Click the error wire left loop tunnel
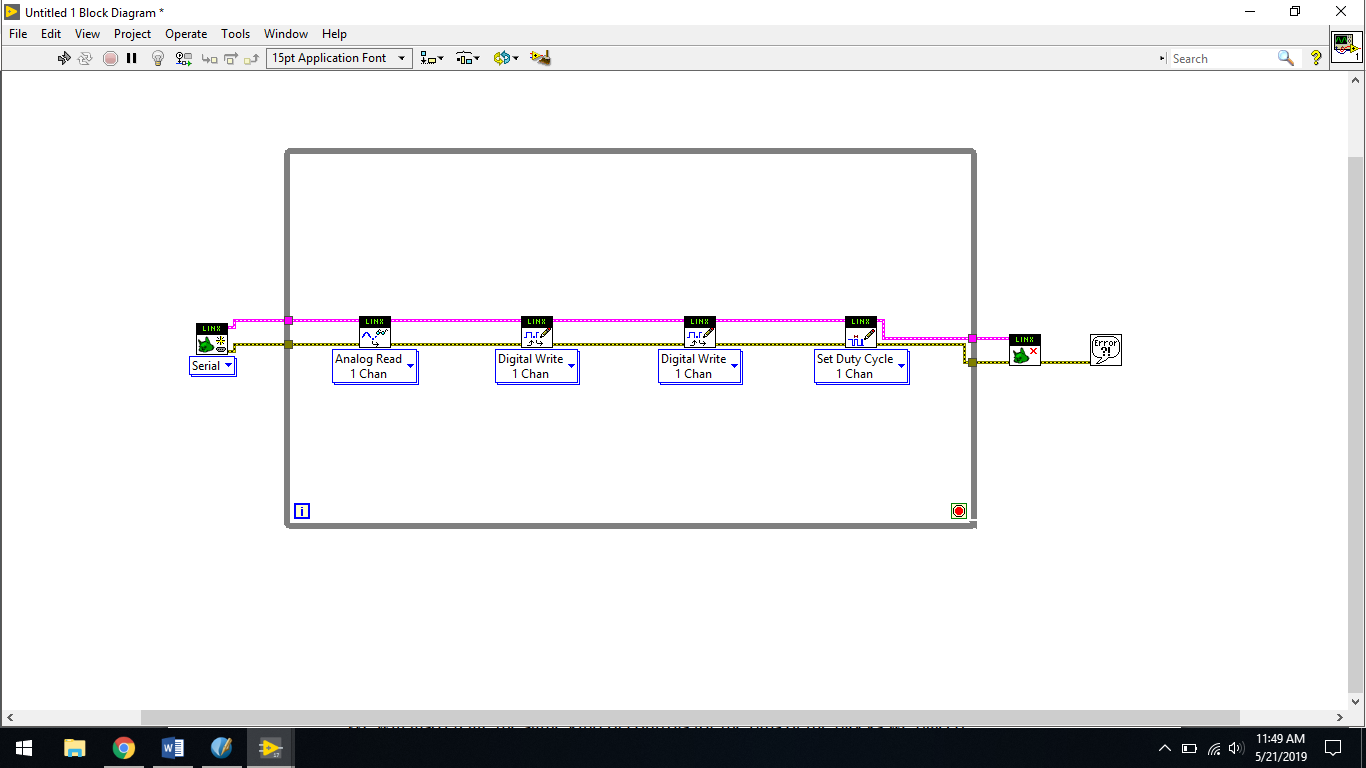 [x=288, y=344]
